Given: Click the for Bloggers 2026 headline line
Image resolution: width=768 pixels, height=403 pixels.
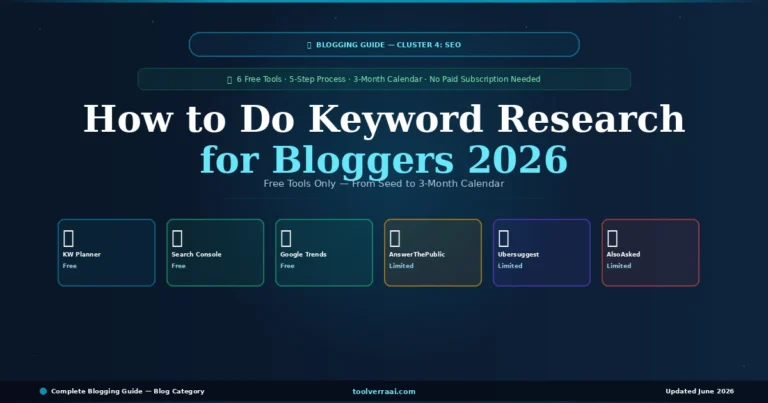Looking at the screenshot, I should (x=384, y=159).
